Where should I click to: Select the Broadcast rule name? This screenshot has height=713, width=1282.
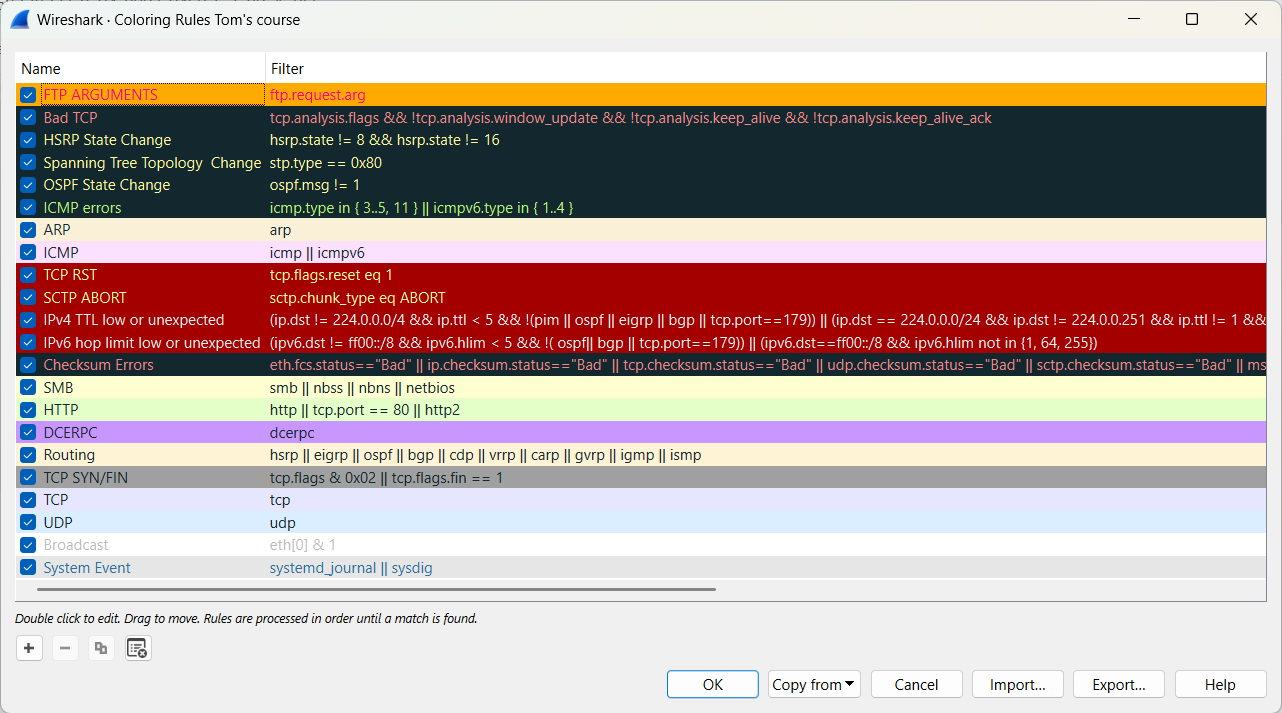pyautogui.click(x=76, y=545)
